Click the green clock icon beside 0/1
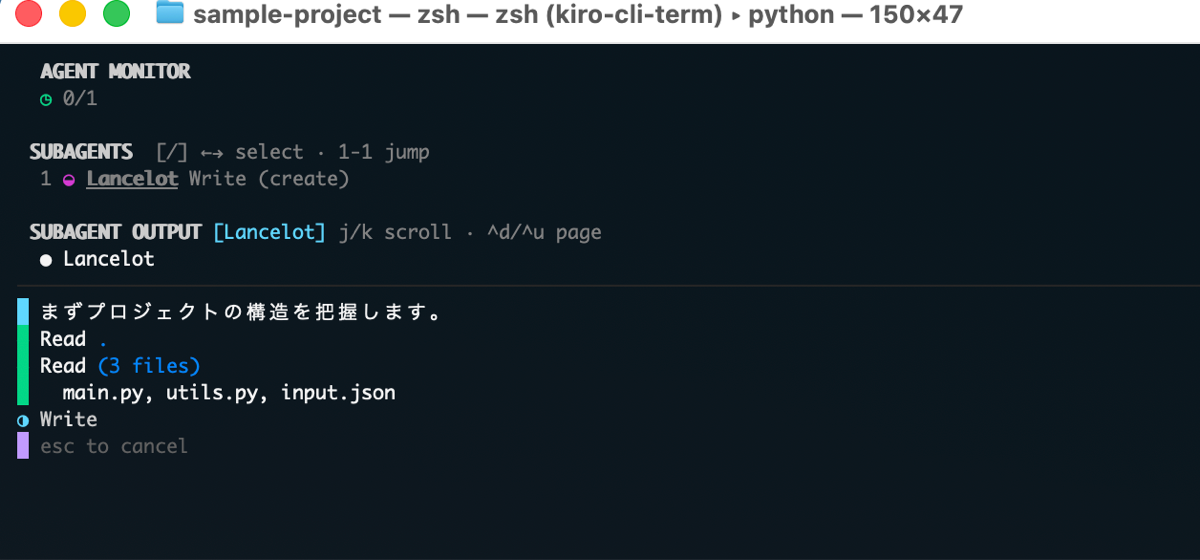 coord(46,99)
